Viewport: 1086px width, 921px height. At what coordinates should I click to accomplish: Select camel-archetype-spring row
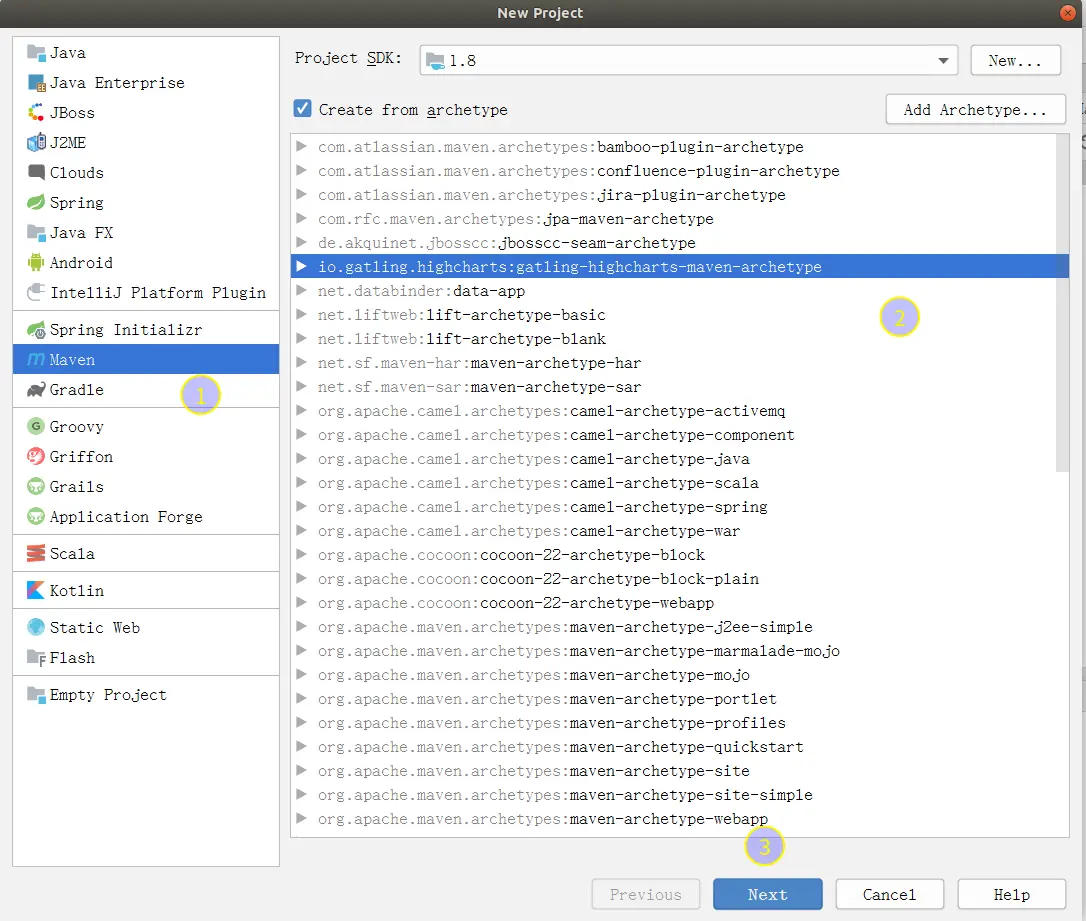coord(673,507)
